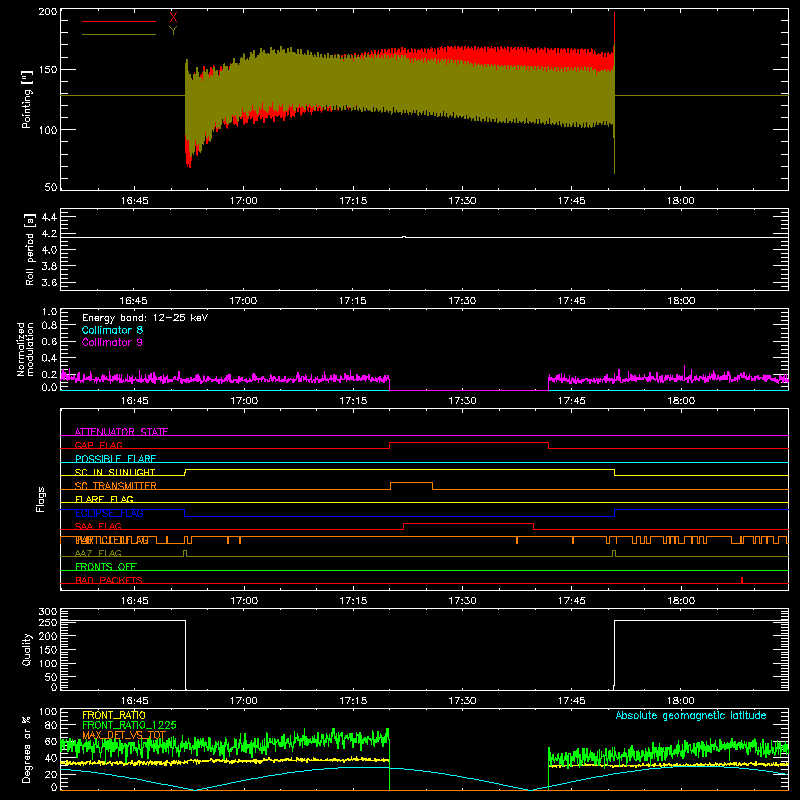Click the yellow FLARE_FLAG label

[104, 499]
